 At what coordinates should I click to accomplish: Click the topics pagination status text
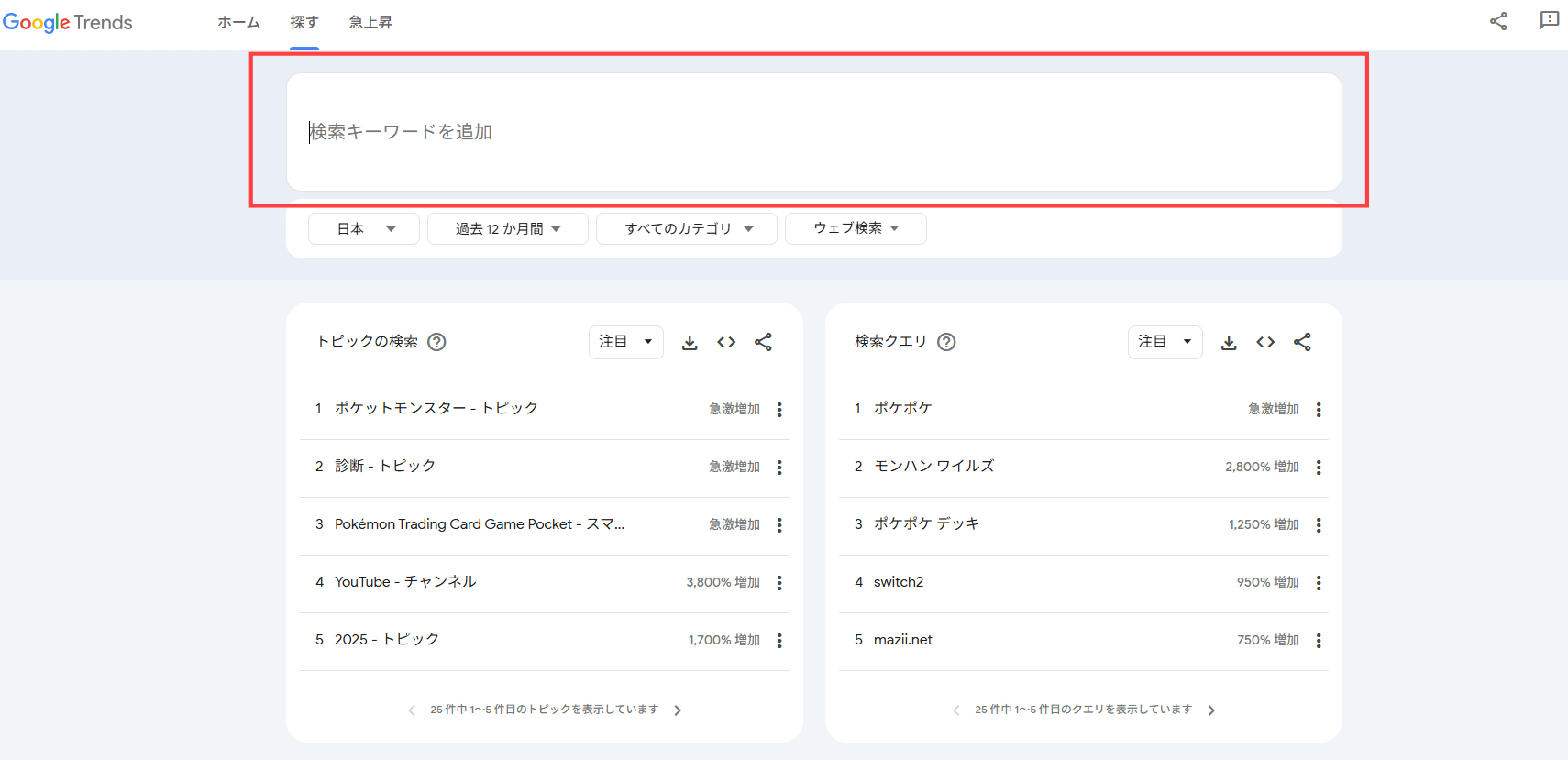pos(545,710)
